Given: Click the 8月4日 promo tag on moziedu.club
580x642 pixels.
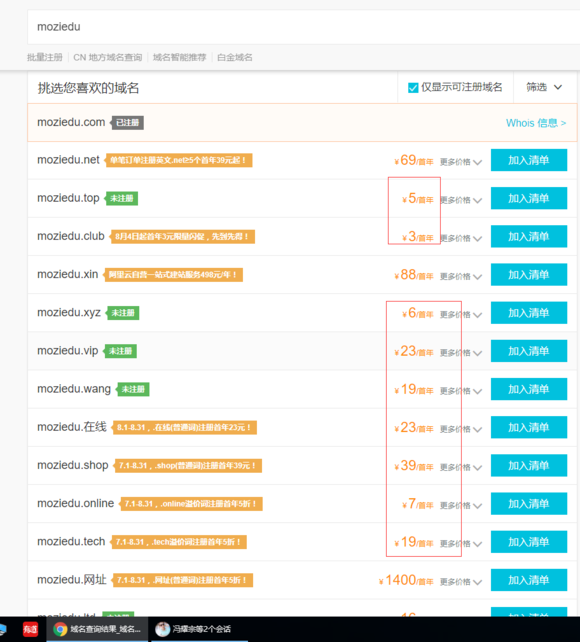Looking at the screenshot, I should click(182, 237).
